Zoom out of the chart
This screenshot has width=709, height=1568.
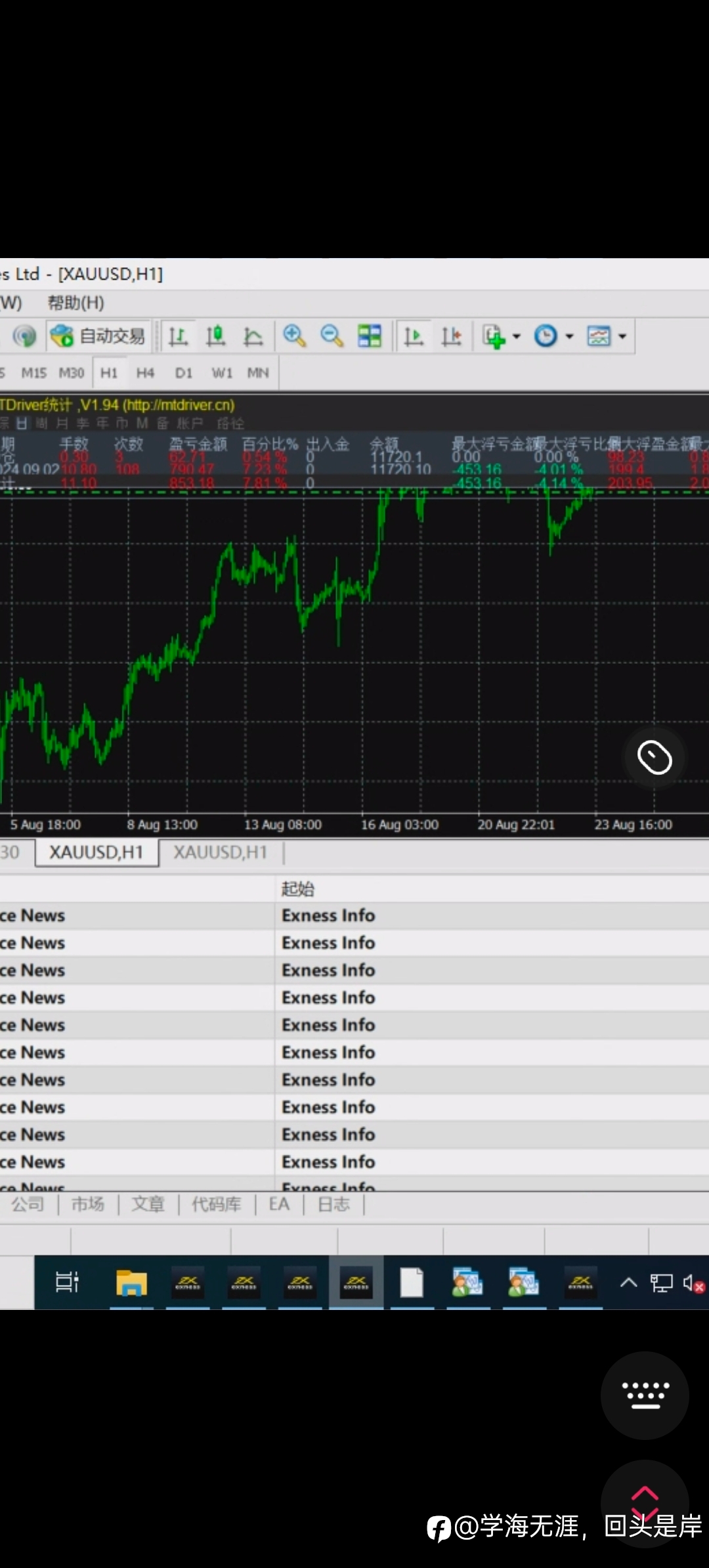(x=332, y=336)
